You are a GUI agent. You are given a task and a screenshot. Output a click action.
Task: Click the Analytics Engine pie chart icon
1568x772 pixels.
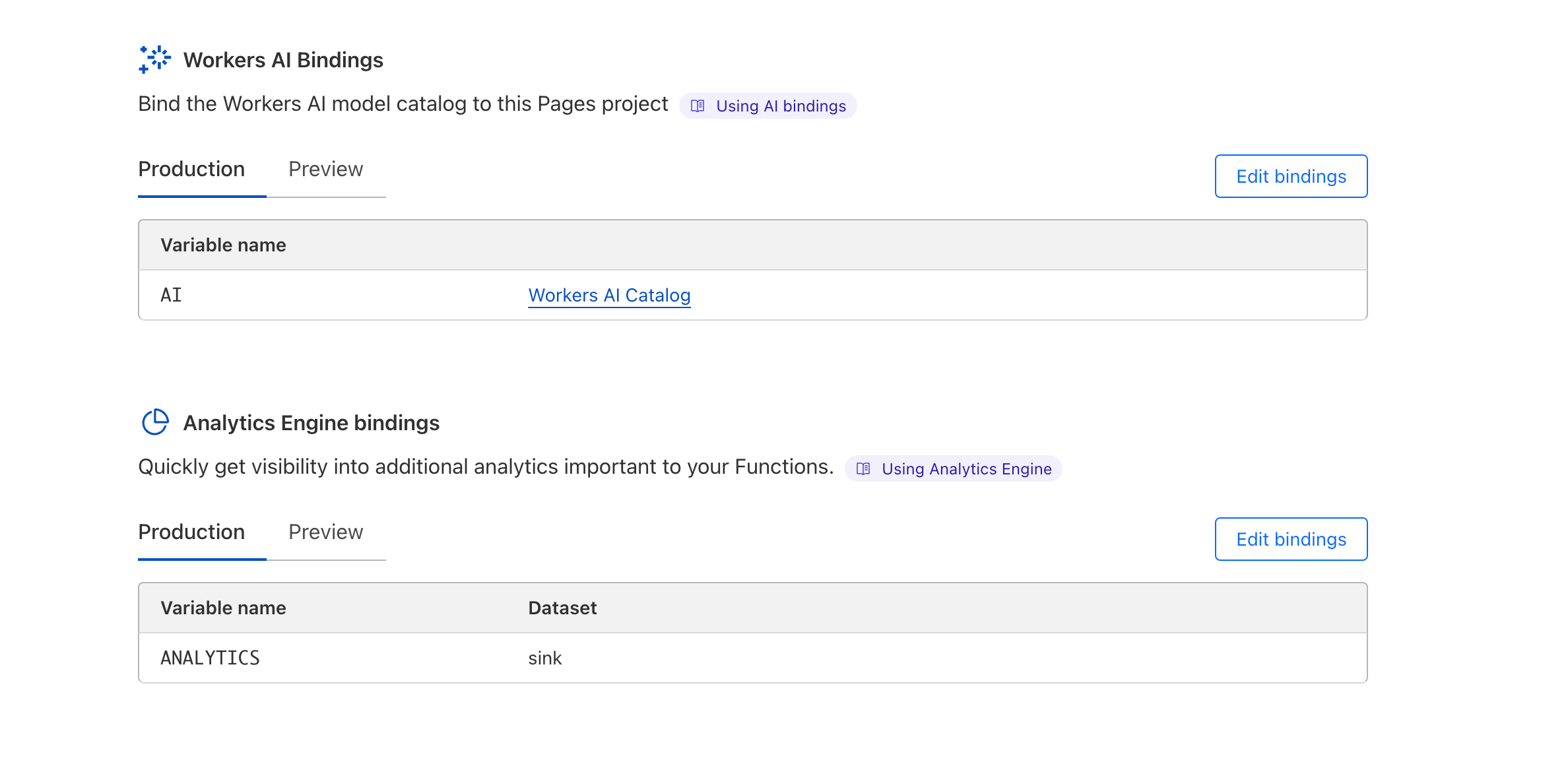(155, 422)
